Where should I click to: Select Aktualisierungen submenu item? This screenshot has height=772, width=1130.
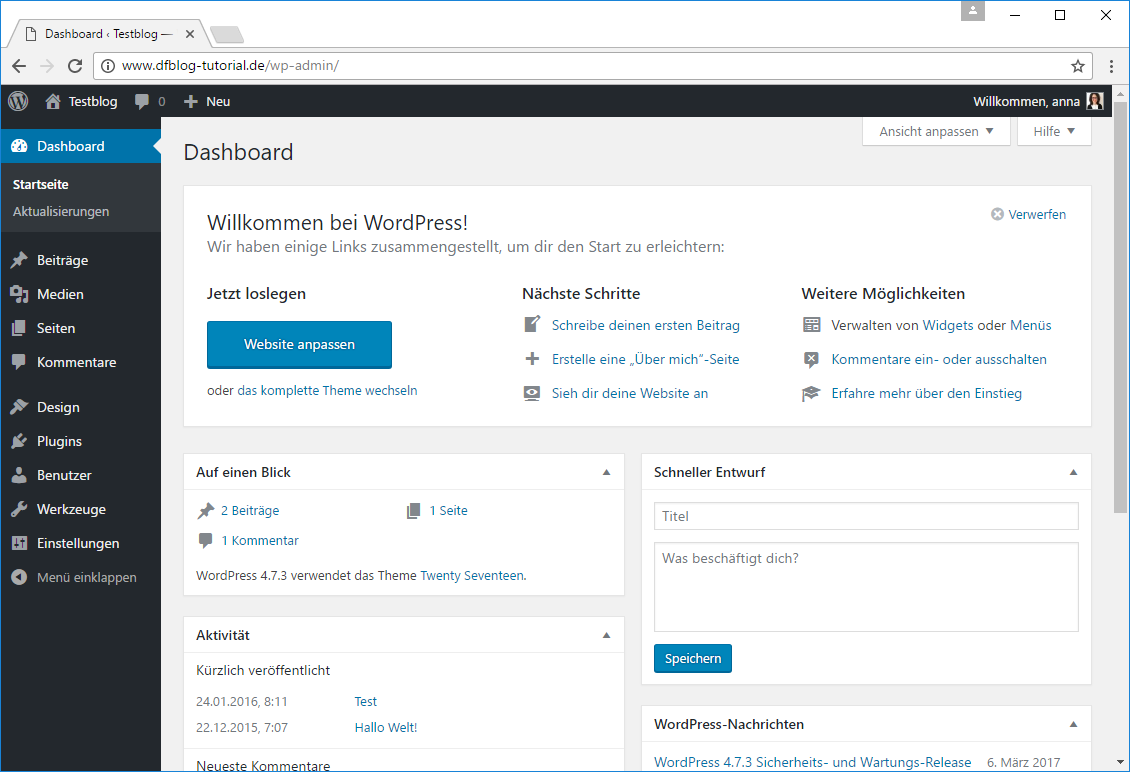coord(61,211)
